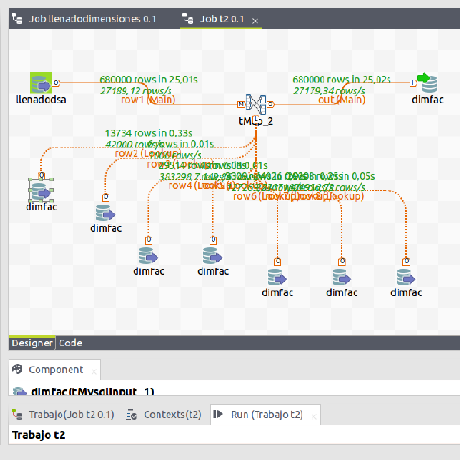Close the Run (Trabajo t2) tab
The image size is (460, 460).
coord(314,416)
